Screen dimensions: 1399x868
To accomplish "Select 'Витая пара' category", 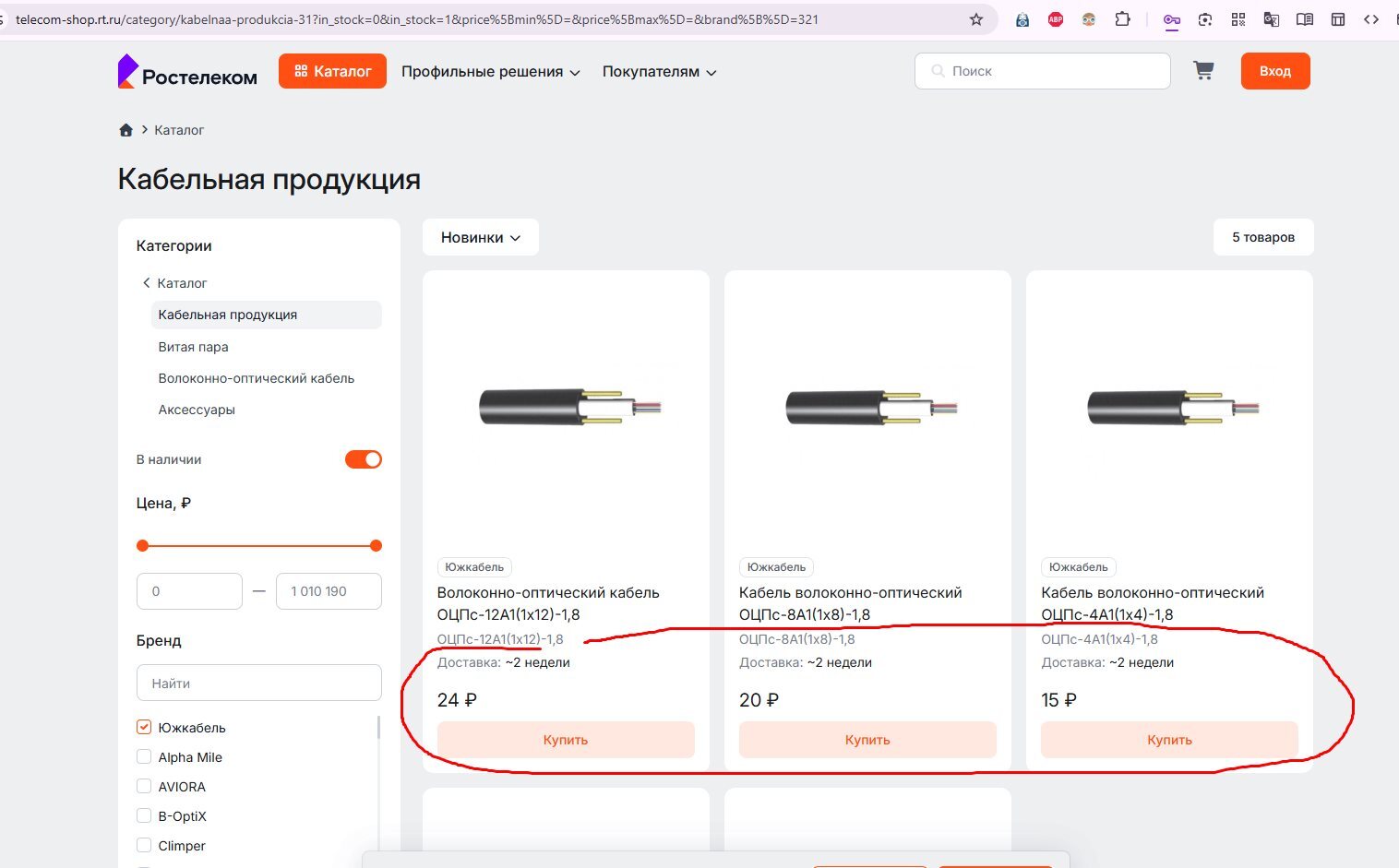I will point(193,347).
